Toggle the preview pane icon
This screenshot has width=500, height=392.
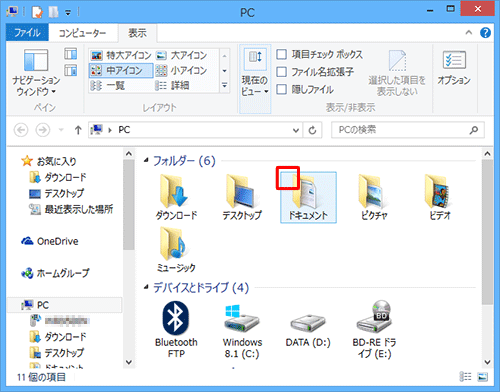[71, 53]
